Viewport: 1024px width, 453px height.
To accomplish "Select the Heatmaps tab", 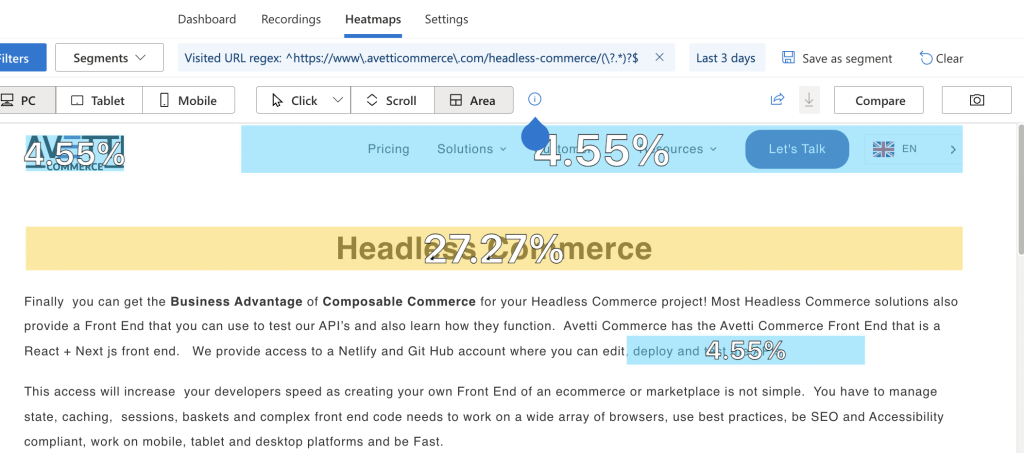I will [373, 19].
